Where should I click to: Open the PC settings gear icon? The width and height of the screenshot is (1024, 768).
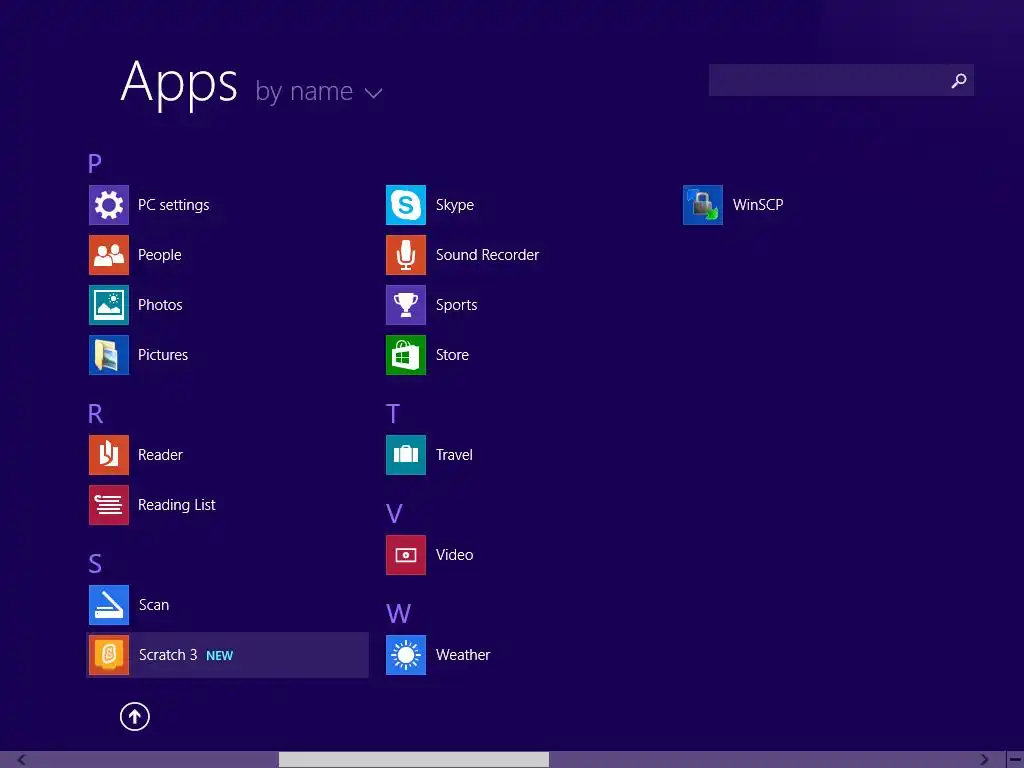point(108,205)
